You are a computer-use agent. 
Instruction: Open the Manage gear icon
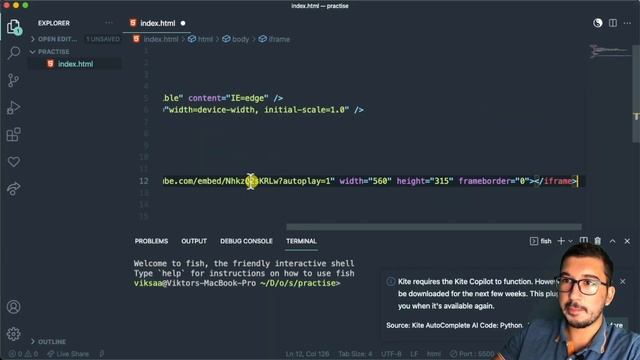point(13,334)
